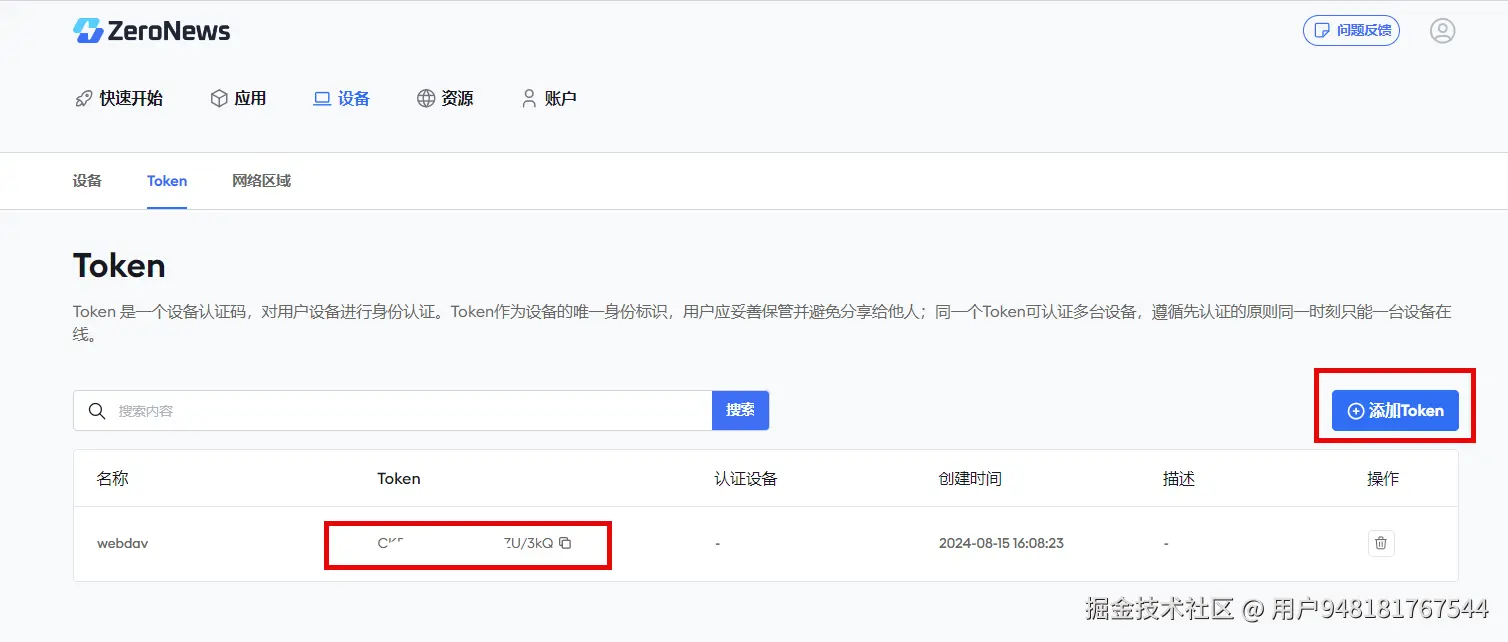This screenshot has width=1508, height=642.
Task: Select the 设备 top menu
Action: point(342,98)
